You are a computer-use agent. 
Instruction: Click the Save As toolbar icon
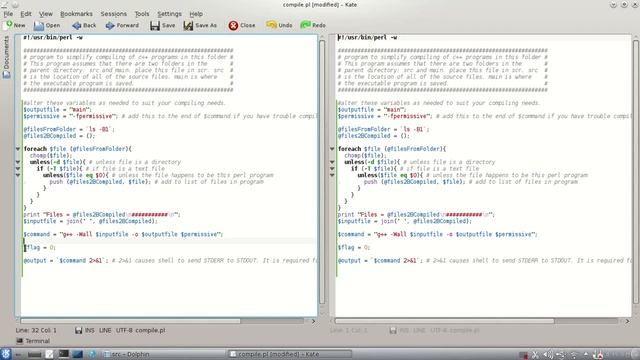pyautogui.click(x=188, y=25)
